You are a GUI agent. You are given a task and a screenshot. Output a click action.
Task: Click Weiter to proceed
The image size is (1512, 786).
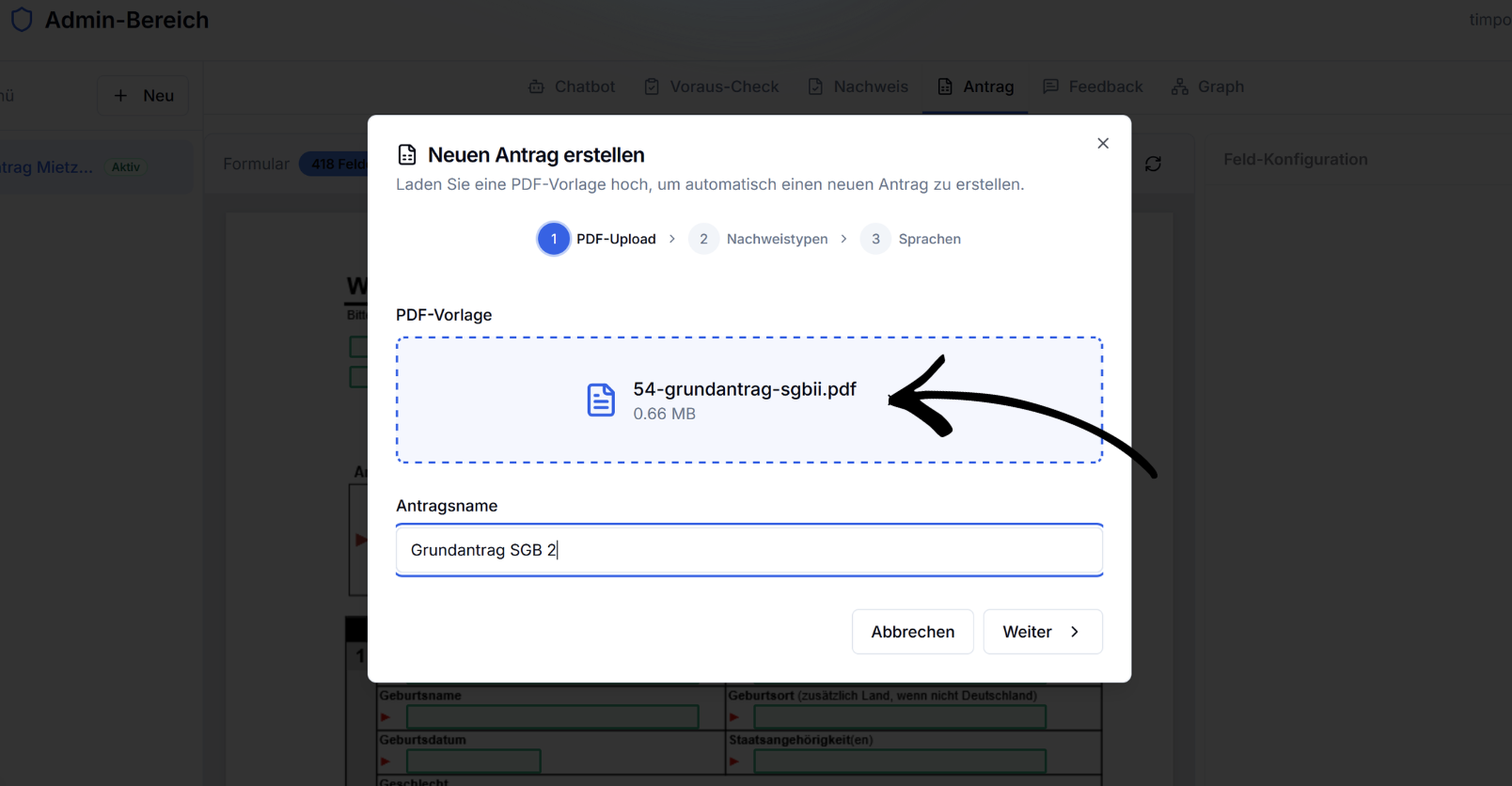point(1042,632)
